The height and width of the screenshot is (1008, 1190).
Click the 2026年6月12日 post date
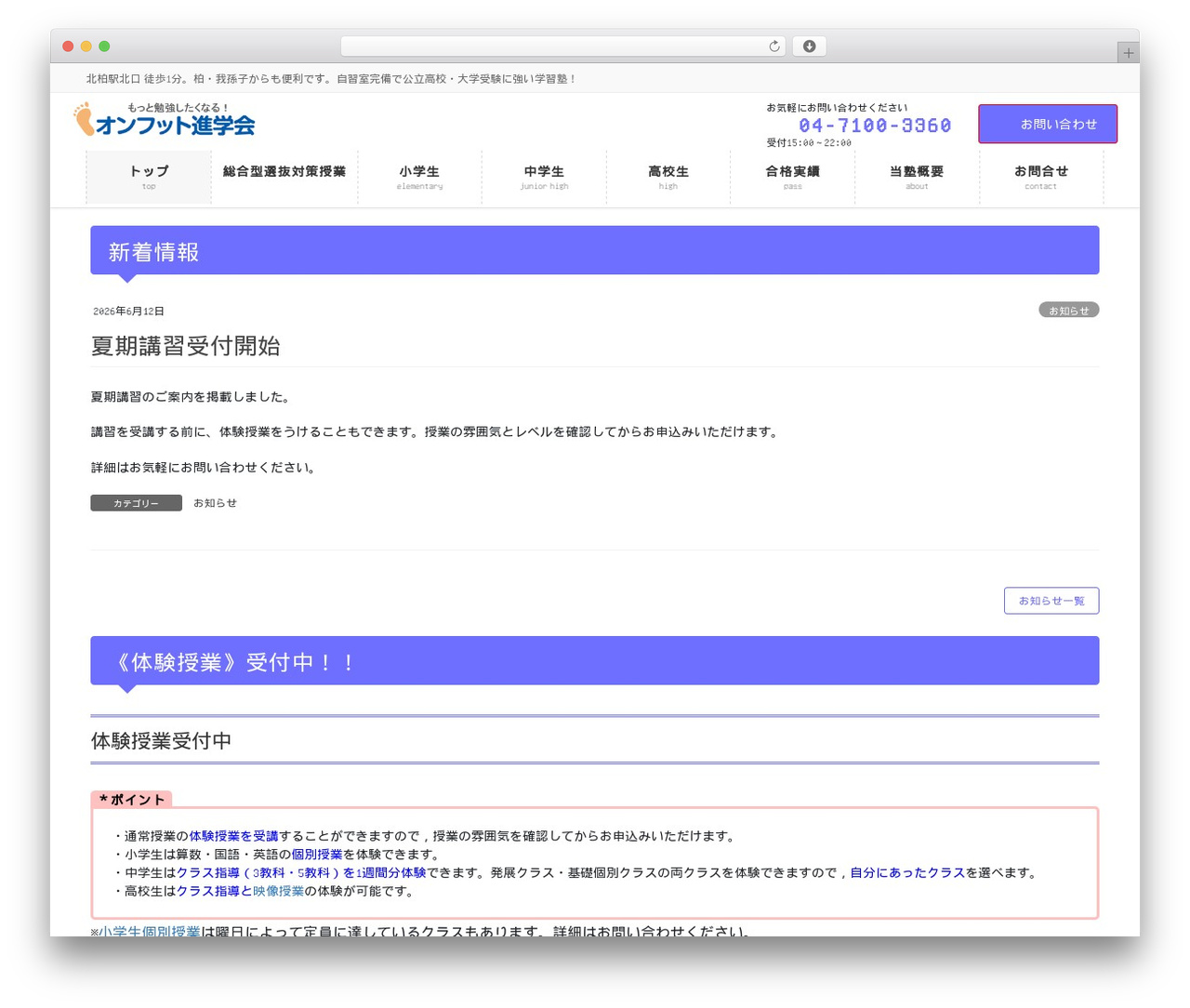(128, 312)
